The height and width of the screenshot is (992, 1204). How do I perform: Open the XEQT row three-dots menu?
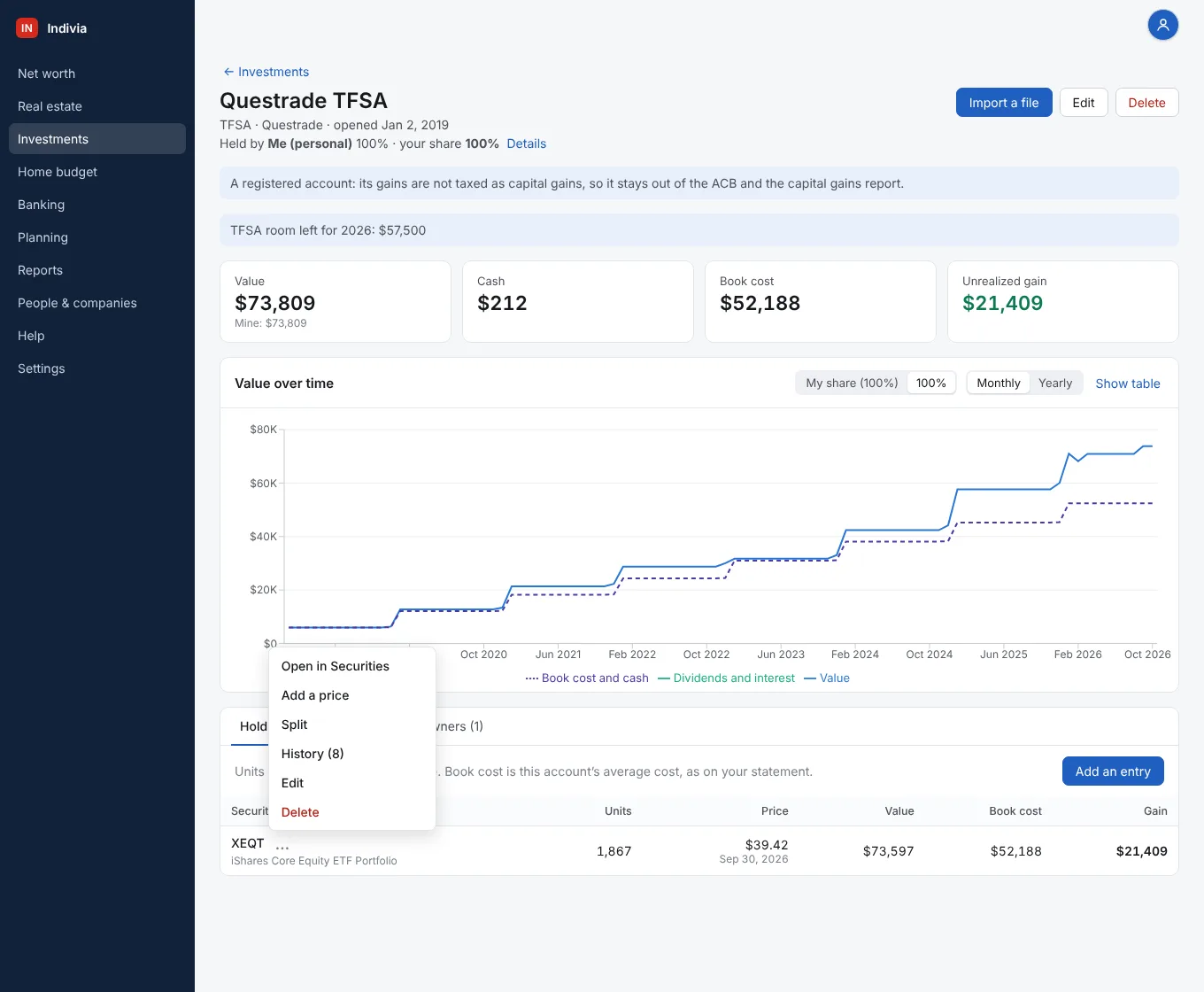pyautogui.click(x=282, y=847)
